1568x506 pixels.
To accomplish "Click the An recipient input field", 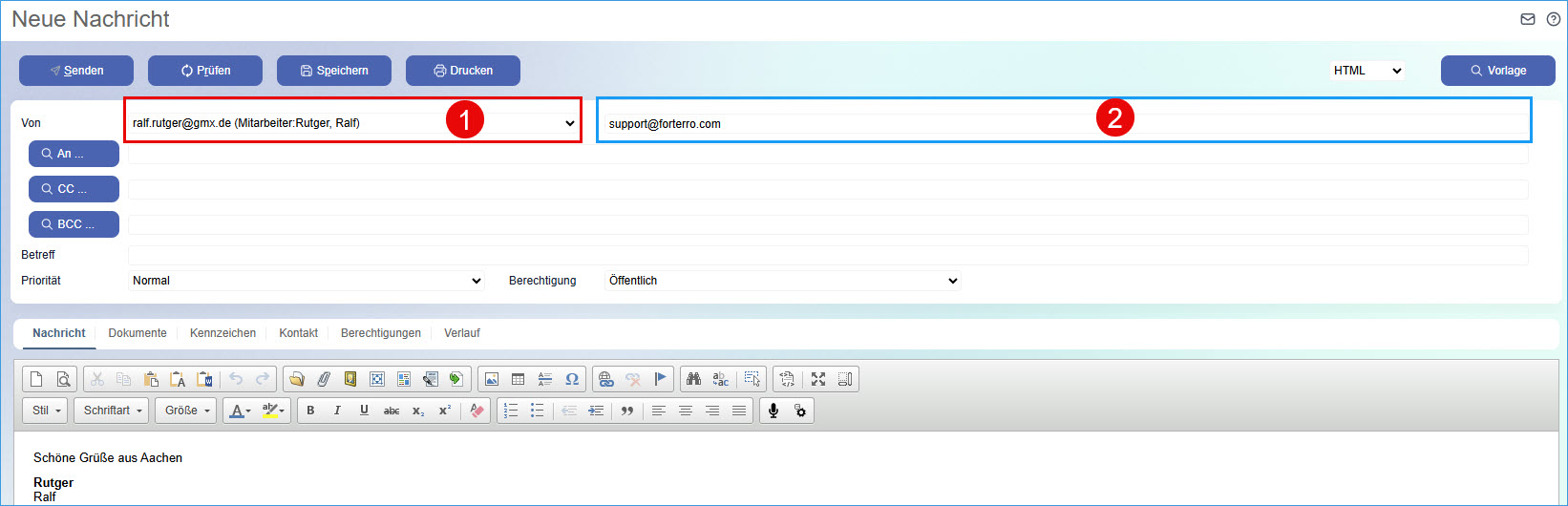I will (828, 154).
